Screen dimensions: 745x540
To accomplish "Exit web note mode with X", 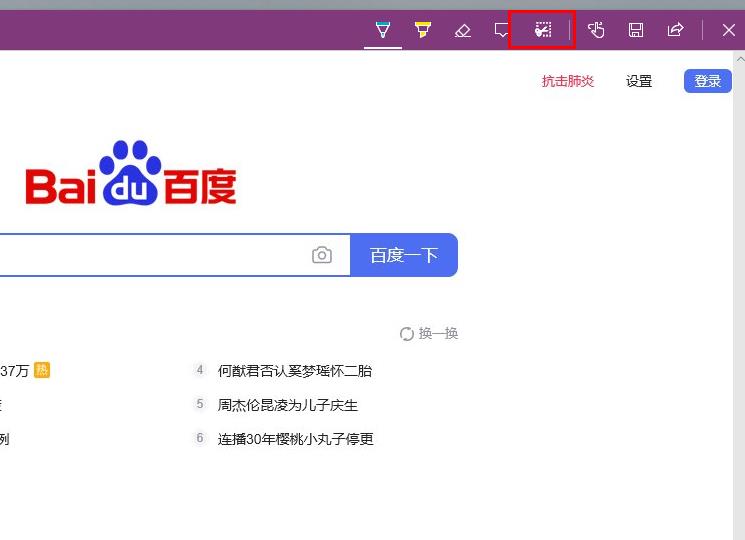I will pos(728,30).
